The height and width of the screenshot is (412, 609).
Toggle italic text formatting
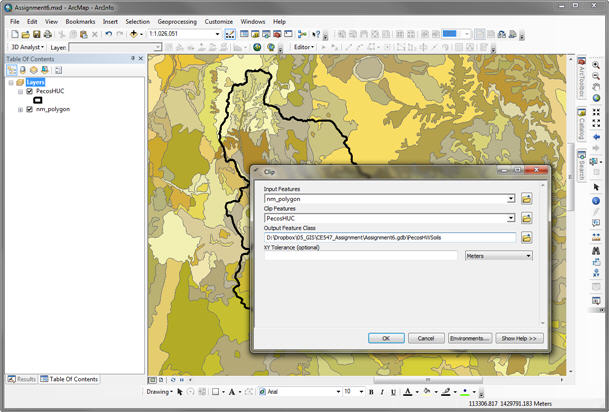pos(382,392)
